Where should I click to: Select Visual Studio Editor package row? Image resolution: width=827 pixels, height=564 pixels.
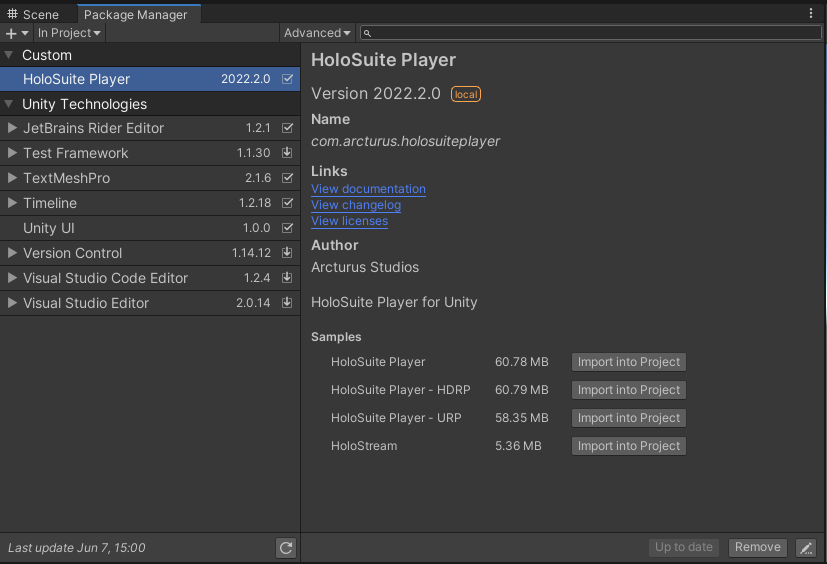coord(150,303)
